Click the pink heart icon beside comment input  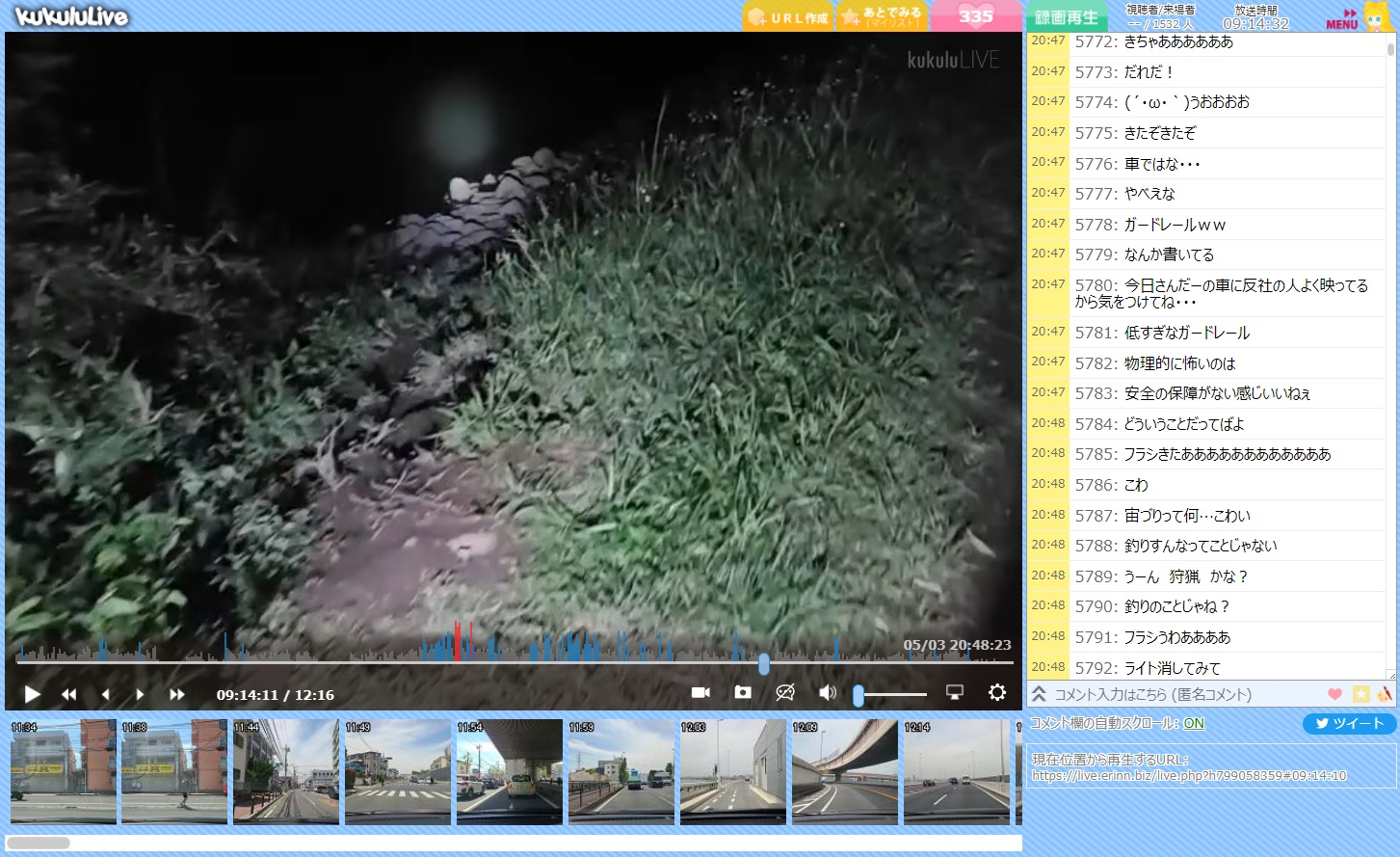pyautogui.click(x=1334, y=694)
